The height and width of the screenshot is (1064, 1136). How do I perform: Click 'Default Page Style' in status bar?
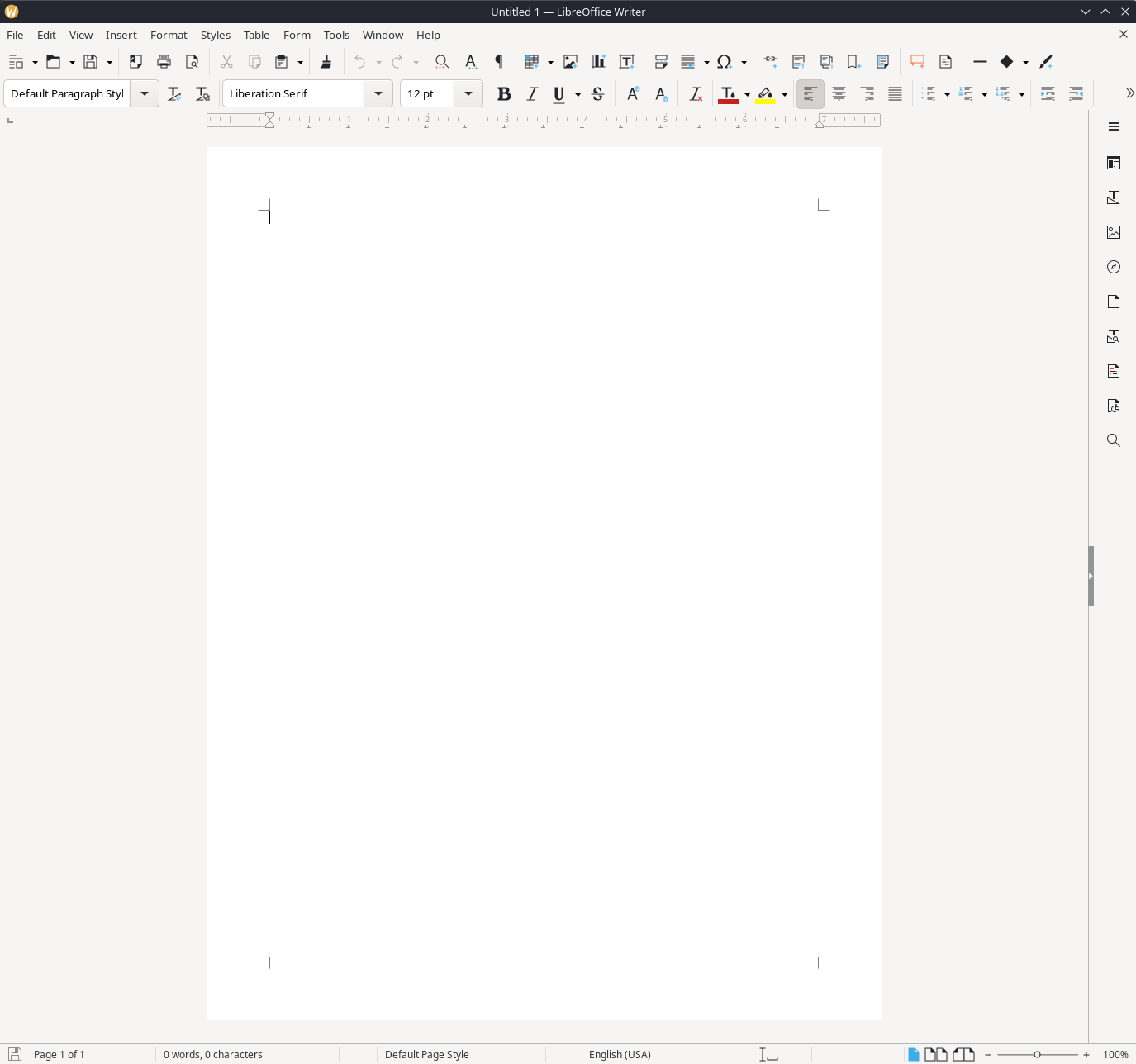click(427, 1054)
